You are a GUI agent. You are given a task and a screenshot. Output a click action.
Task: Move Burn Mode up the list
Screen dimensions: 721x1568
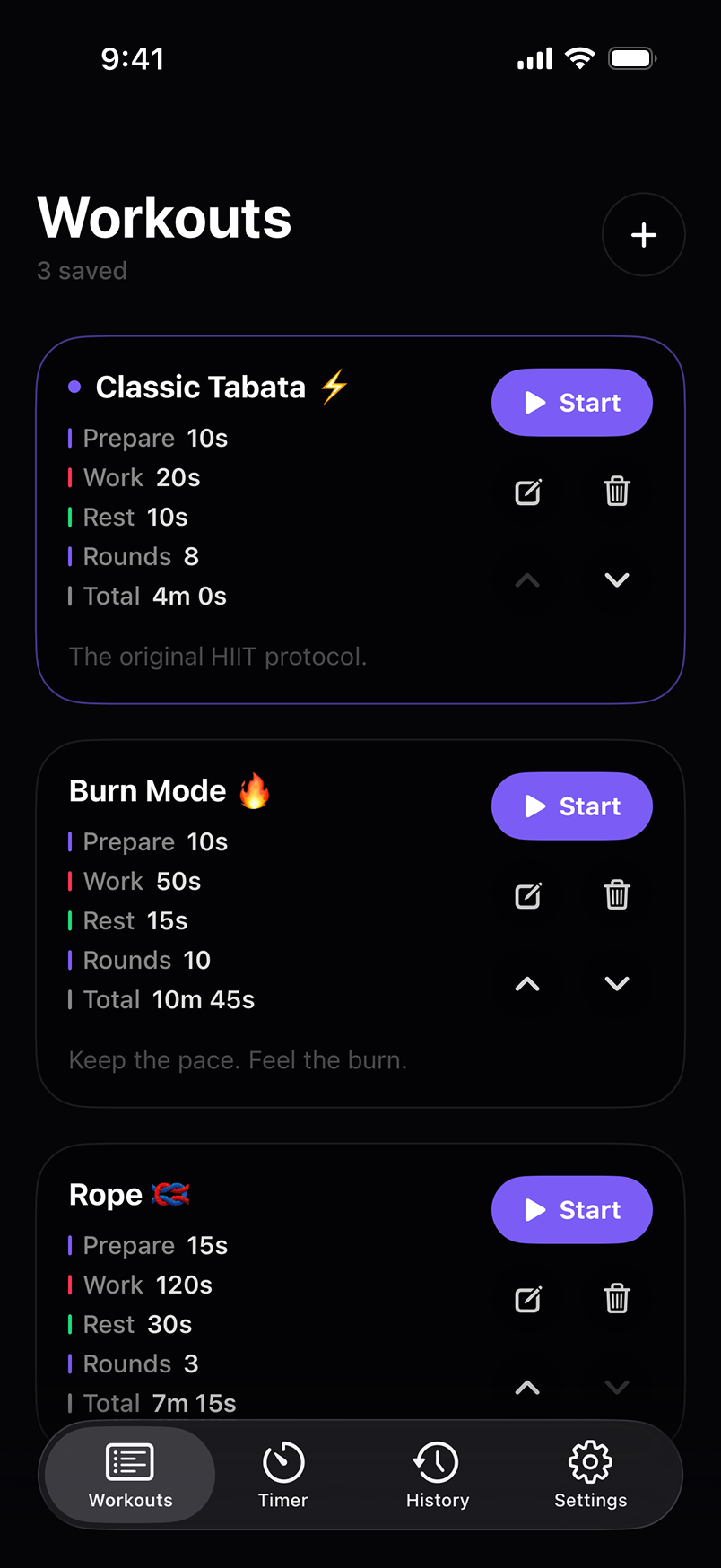click(x=528, y=983)
